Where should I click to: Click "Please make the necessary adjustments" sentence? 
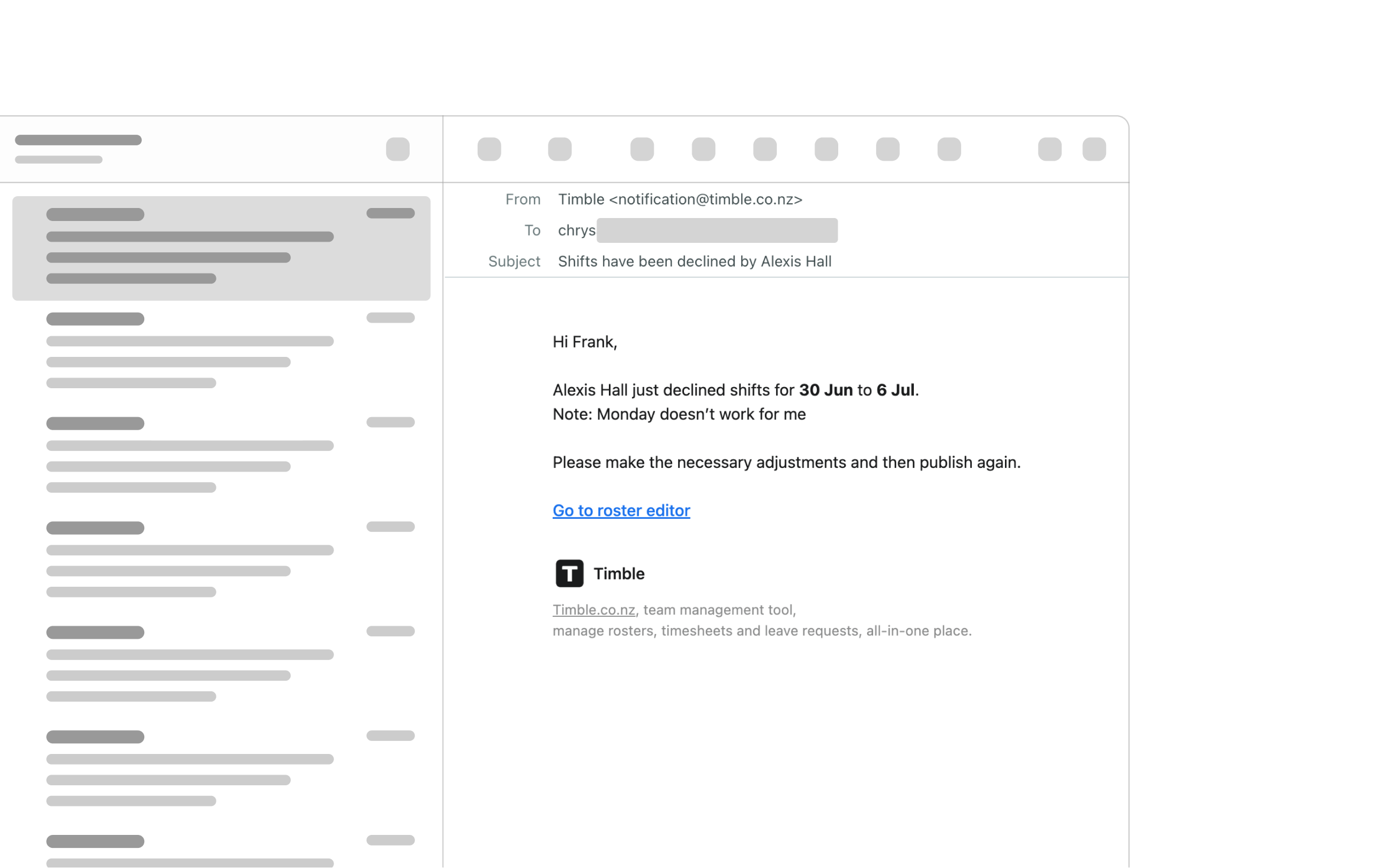click(x=786, y=462)
